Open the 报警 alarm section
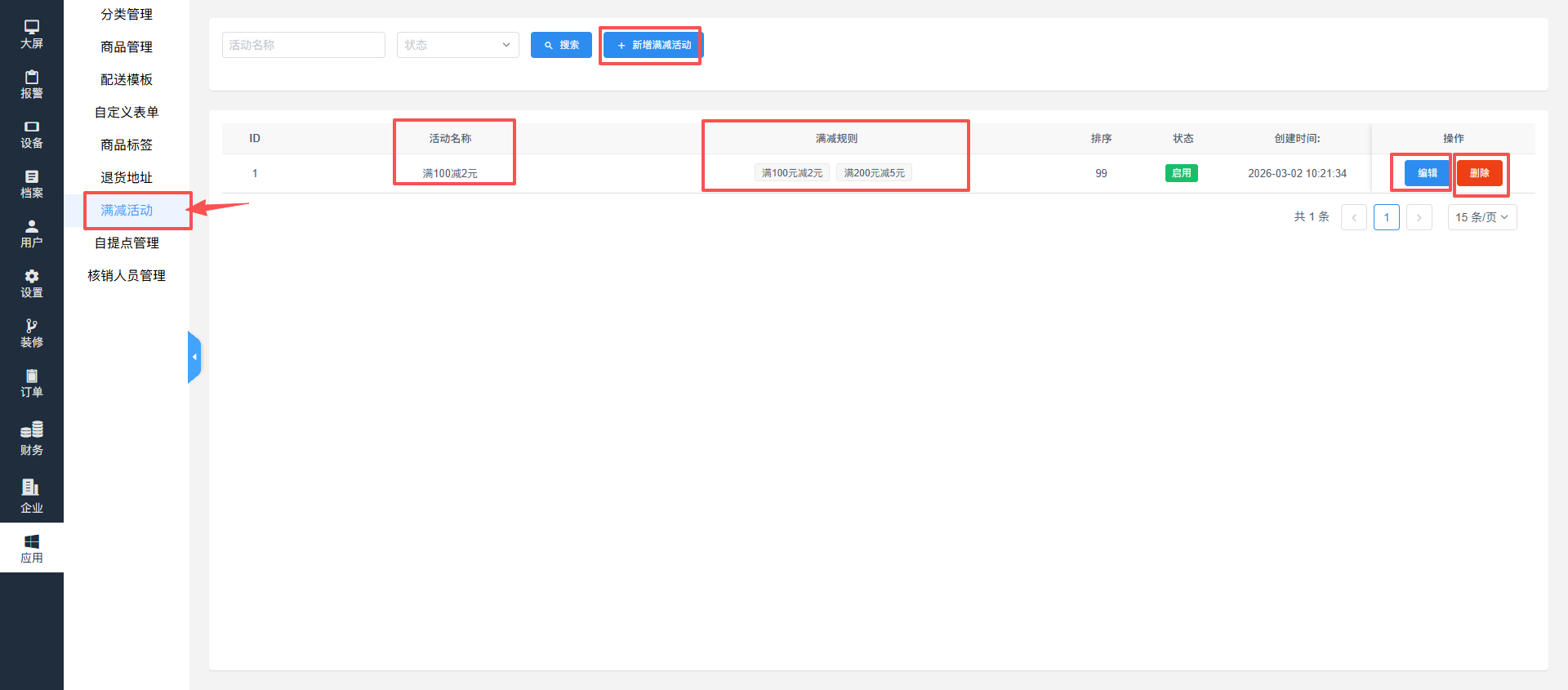Viewport: 1568px width, 690px height. point(32,84)
